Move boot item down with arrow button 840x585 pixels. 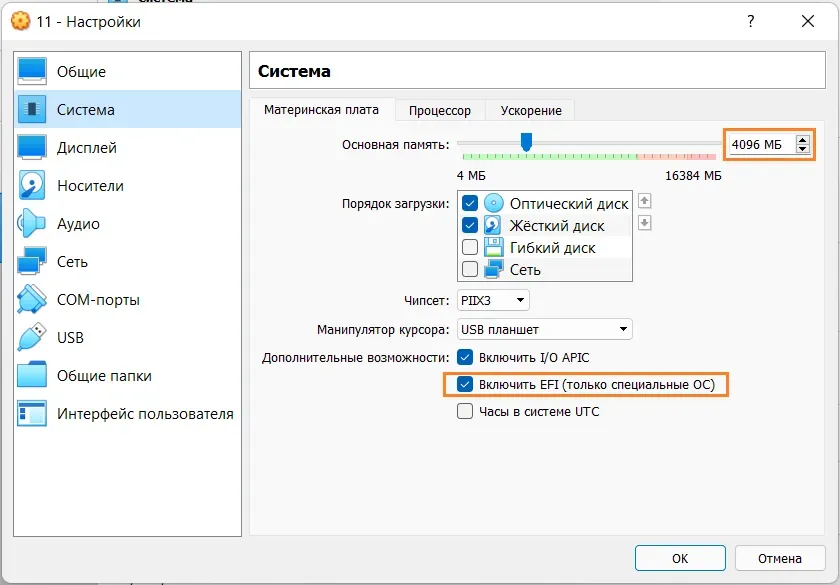(644, 222)
